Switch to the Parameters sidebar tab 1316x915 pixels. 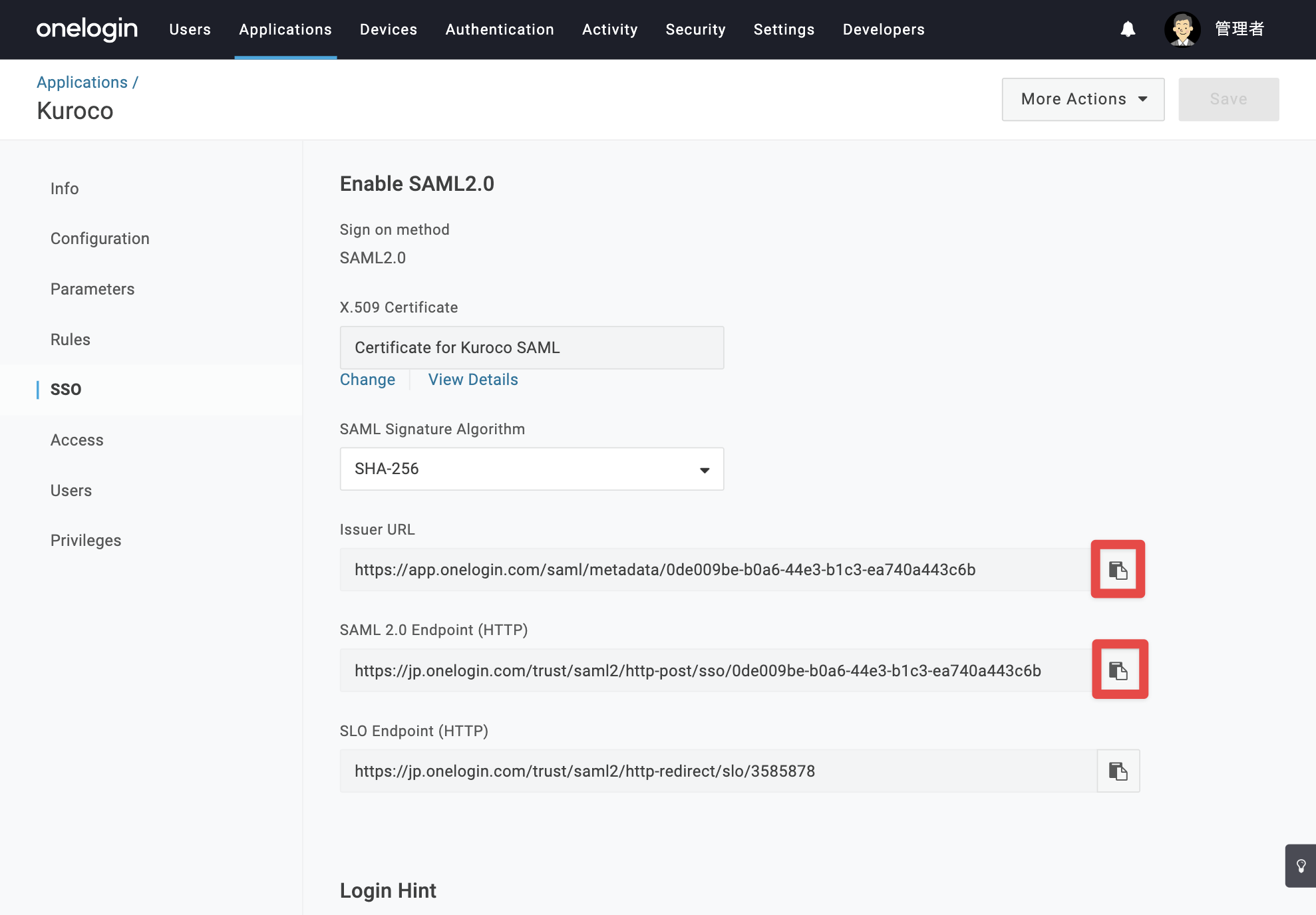92,289
